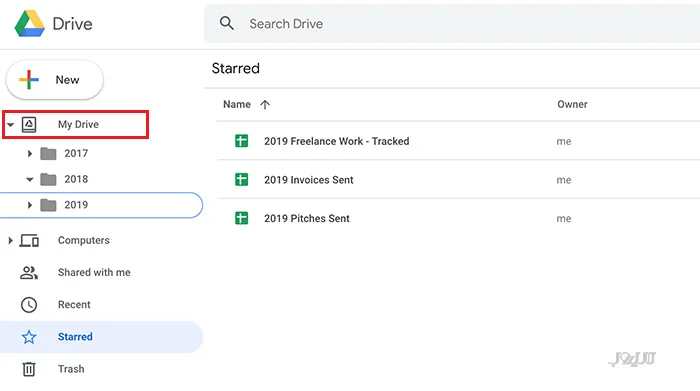Toggle the sort direction arrow
The width and height of the screenshot is (700, 391).
[x=265, y=104]
